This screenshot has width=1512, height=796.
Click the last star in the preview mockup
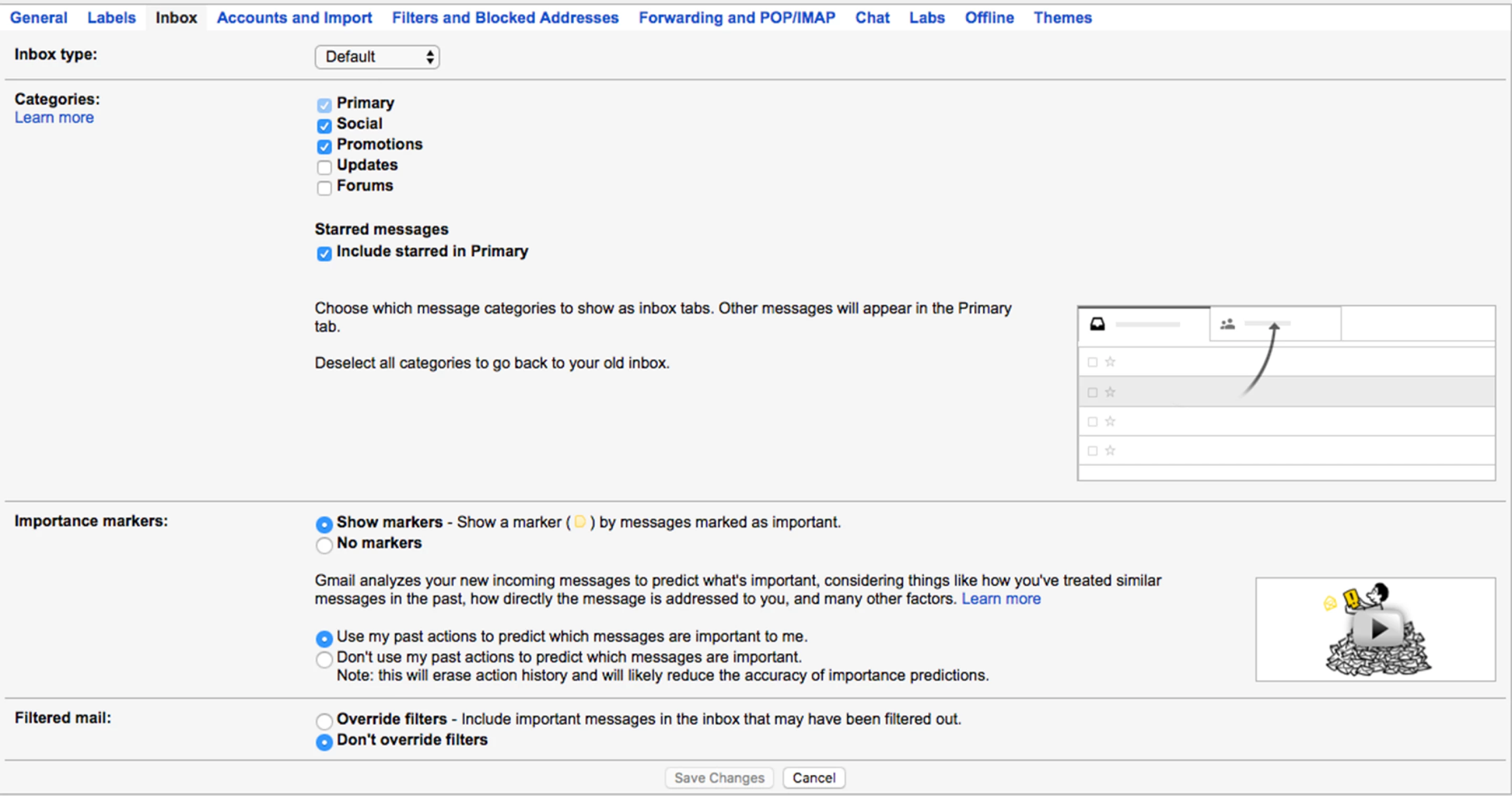click(x=1109, y=450)
